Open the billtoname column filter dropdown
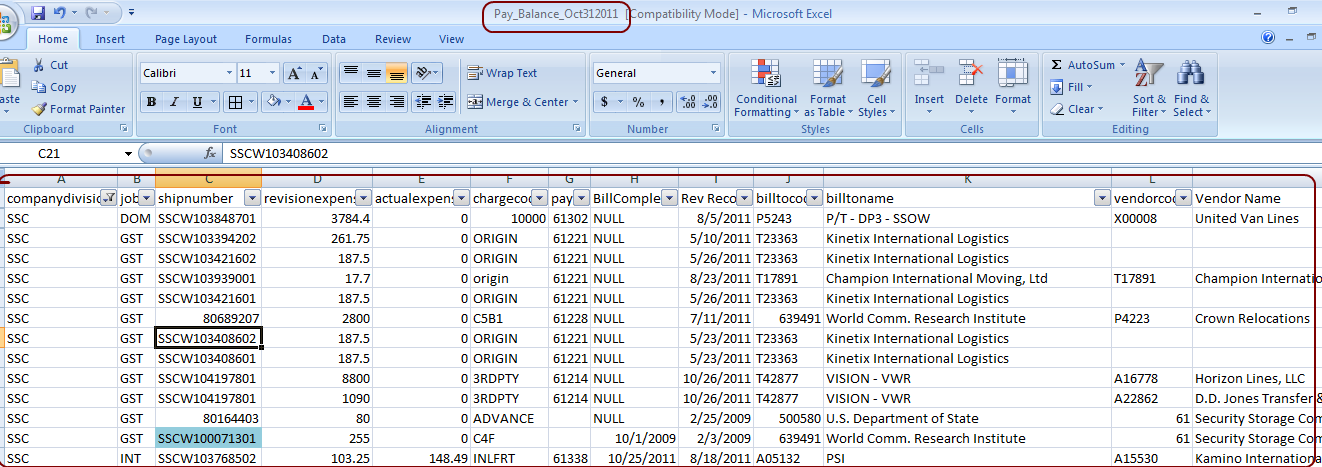Viewport: 1322px width, 467px height. [x=1102, y=198]
